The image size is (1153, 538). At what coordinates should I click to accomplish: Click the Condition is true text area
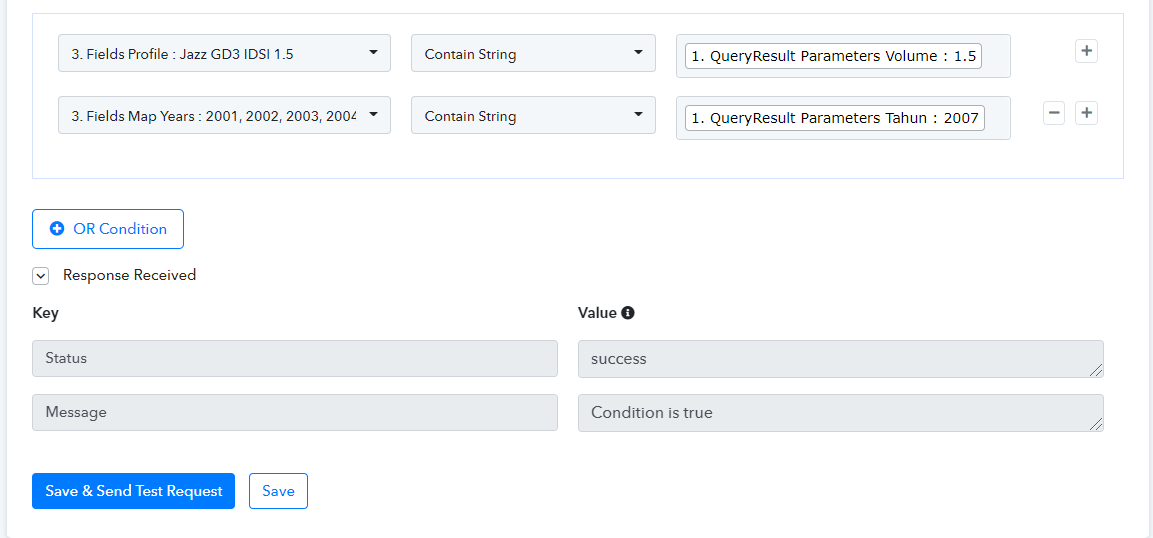pyautogui.click(x=840, y=412)
